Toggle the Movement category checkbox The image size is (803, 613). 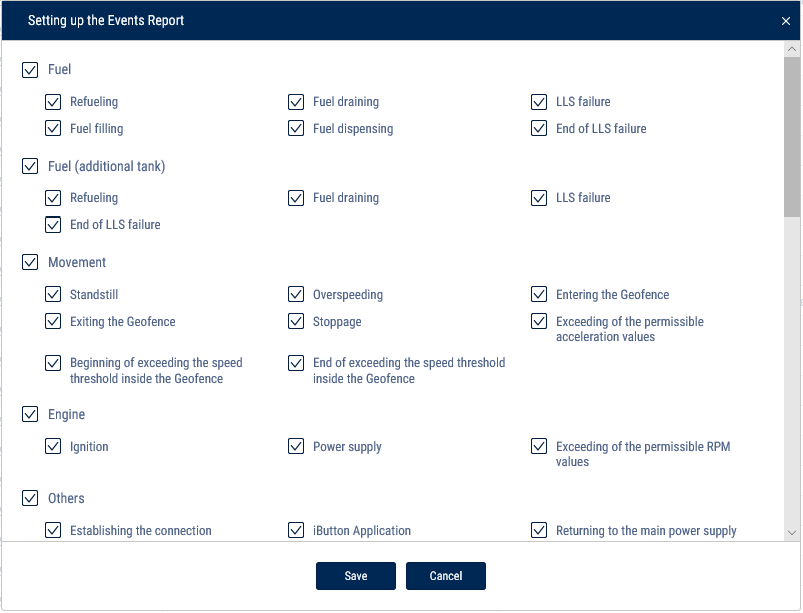(x=30, y=262)
